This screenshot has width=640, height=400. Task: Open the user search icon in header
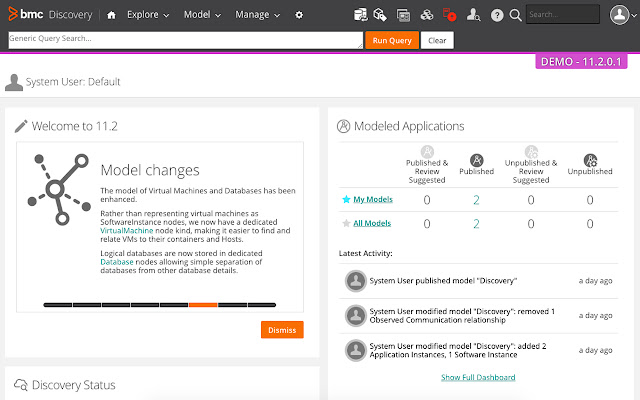point(473,15)
